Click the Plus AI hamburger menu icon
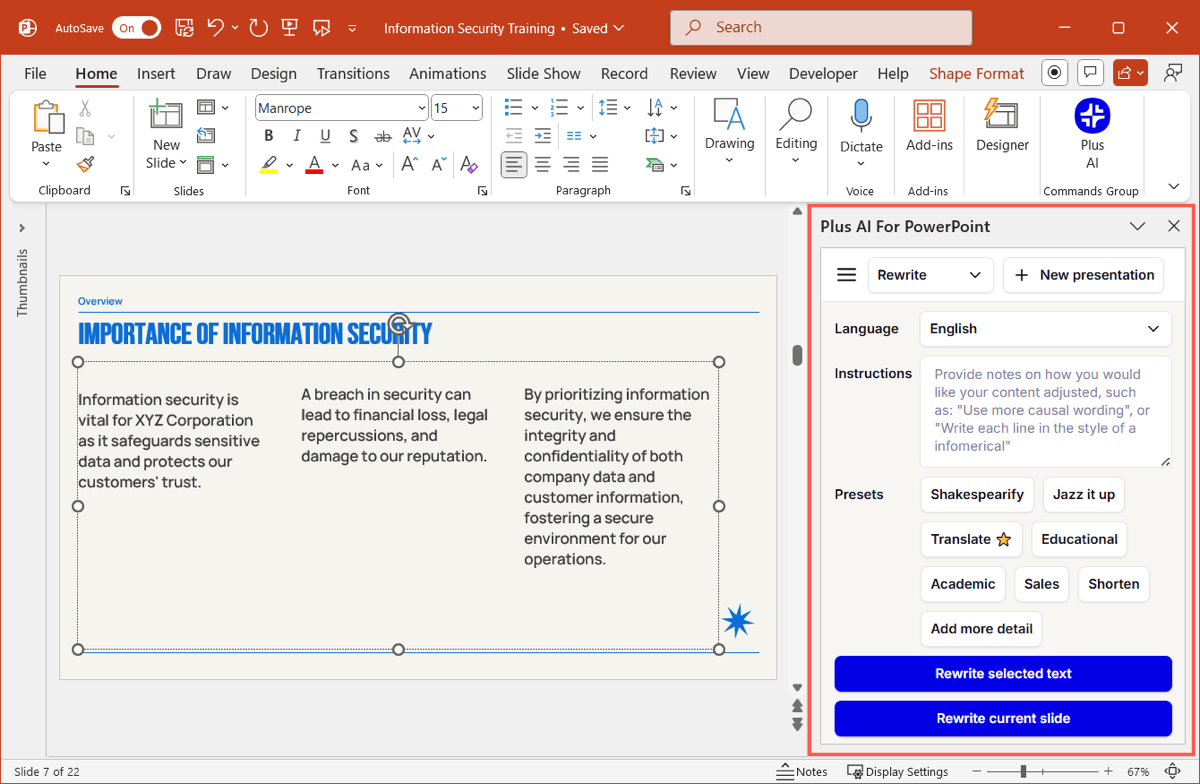The width and height of the screenshot is (1200, 784). click(x=846, y=275)
